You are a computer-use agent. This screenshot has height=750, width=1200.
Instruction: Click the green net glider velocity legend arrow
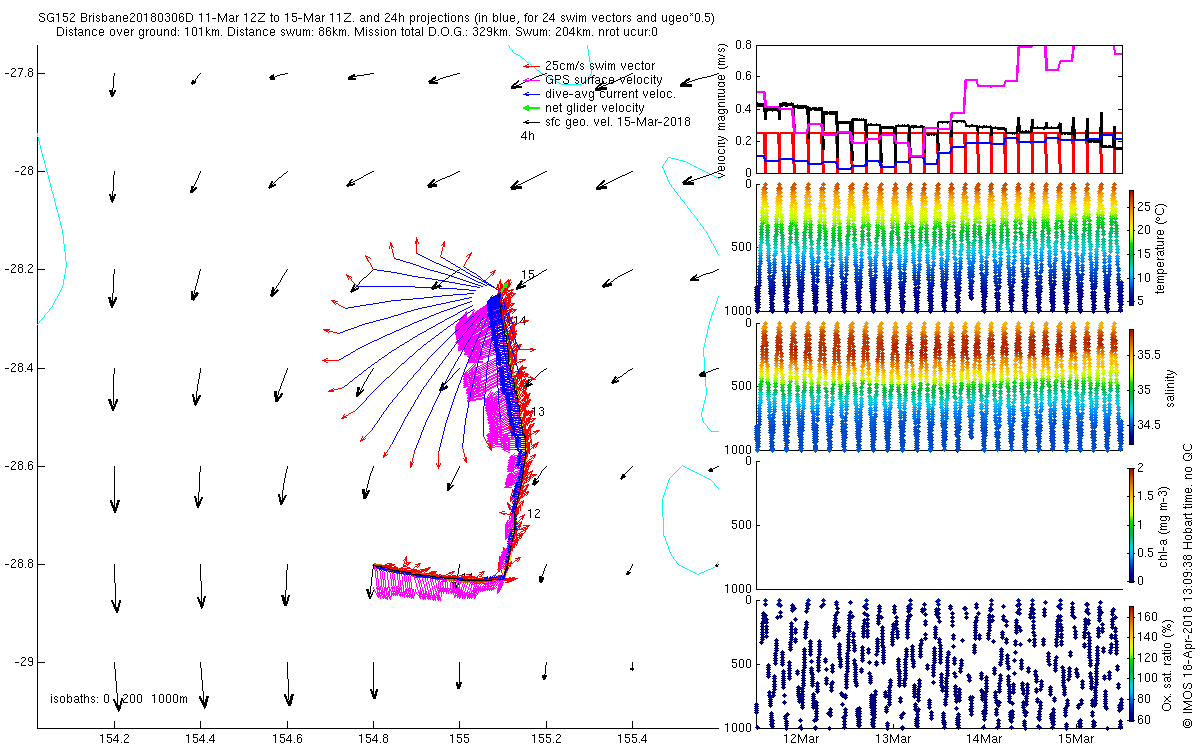[532, 107]
